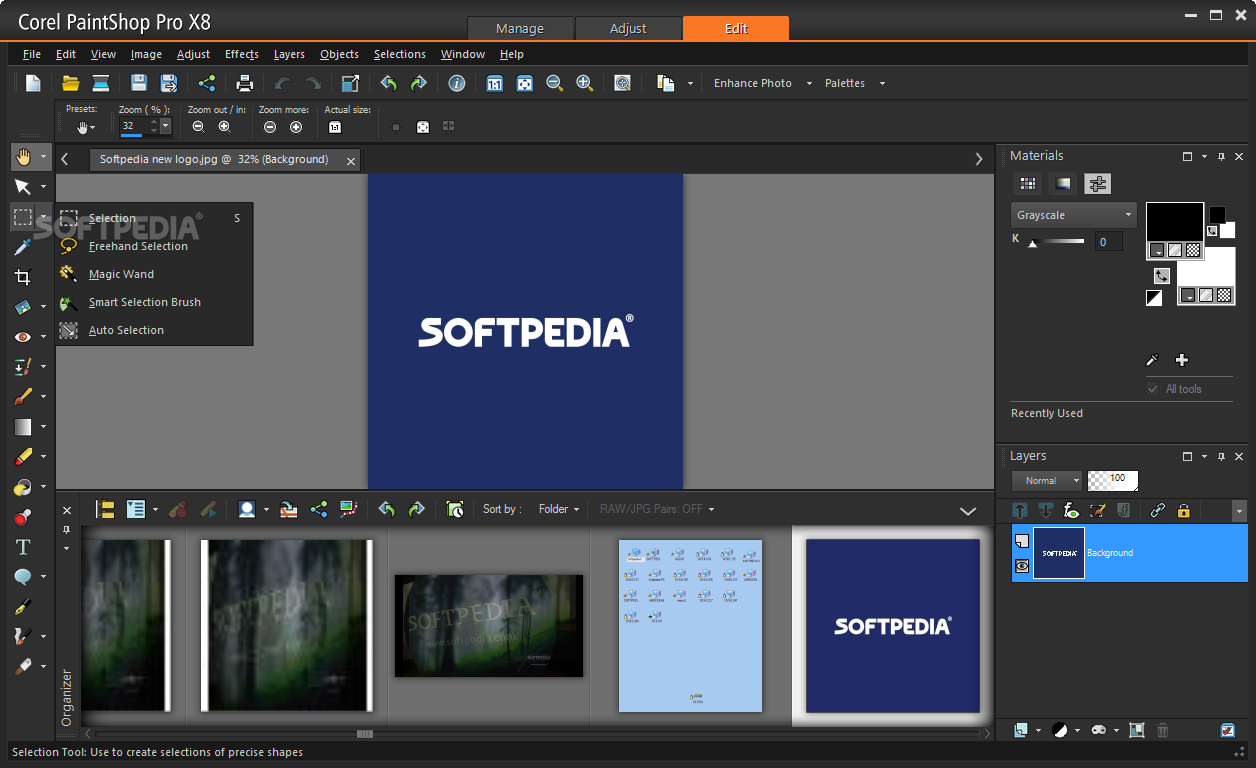Select the Red Eye tool
Image resolution: width=1256 pixels, height=768 pixels.
pos(23,337)
